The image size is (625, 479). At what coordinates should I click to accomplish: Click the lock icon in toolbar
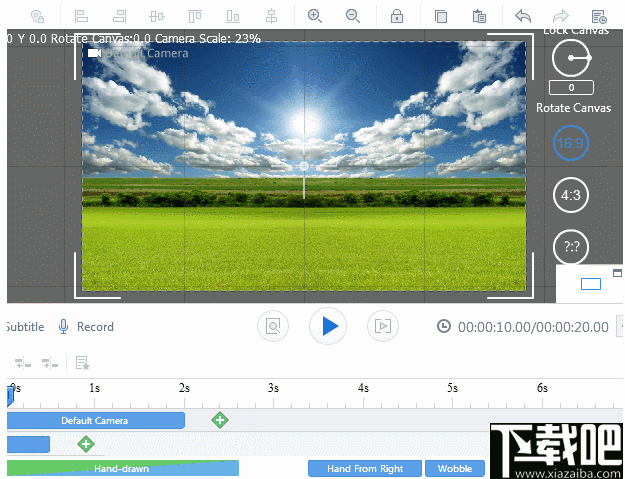397,16
